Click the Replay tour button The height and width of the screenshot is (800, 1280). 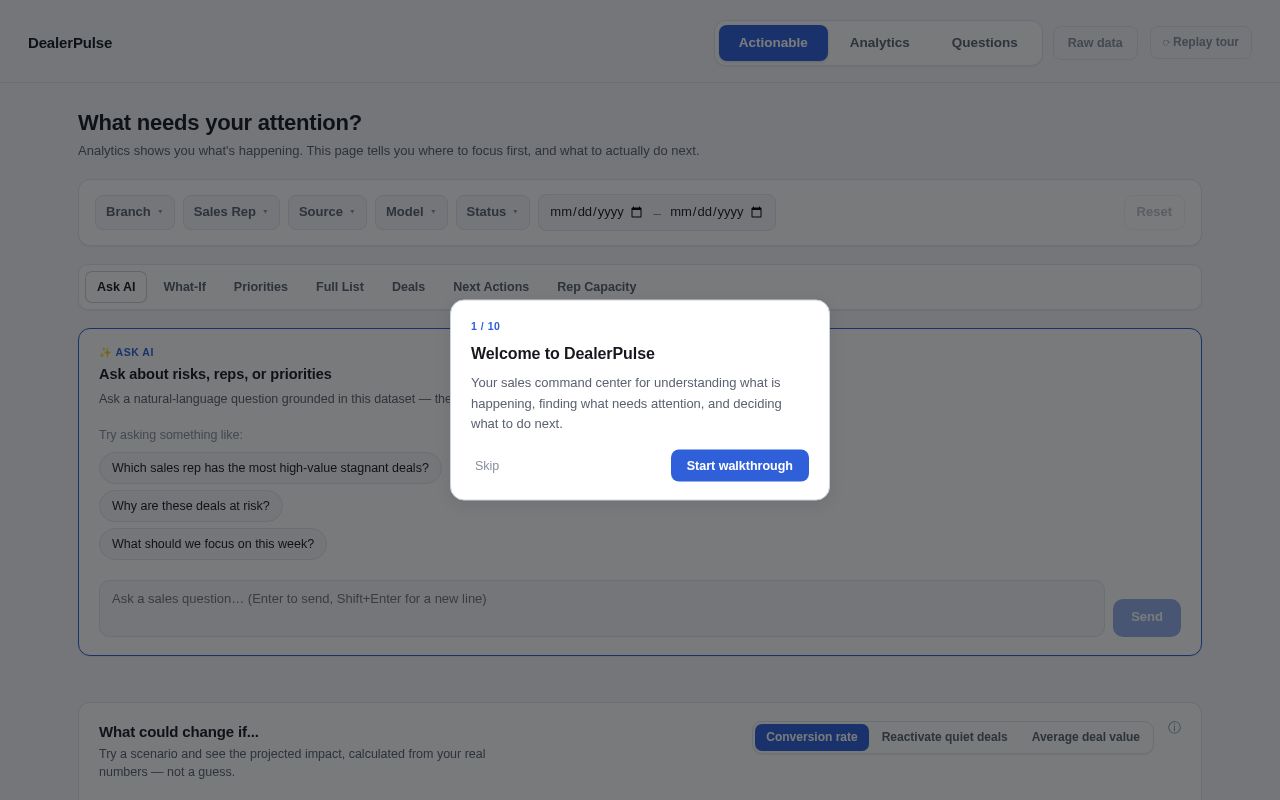click(1201, 42)
